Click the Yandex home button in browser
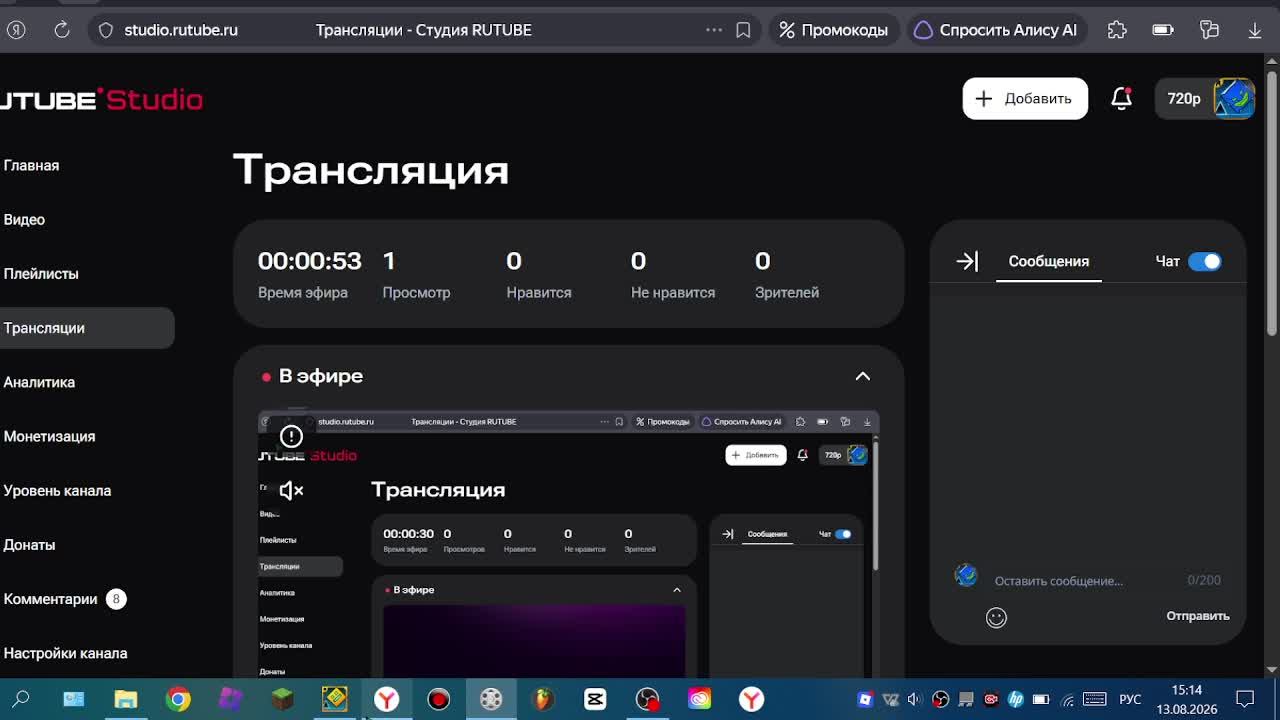 coord(16,30)
